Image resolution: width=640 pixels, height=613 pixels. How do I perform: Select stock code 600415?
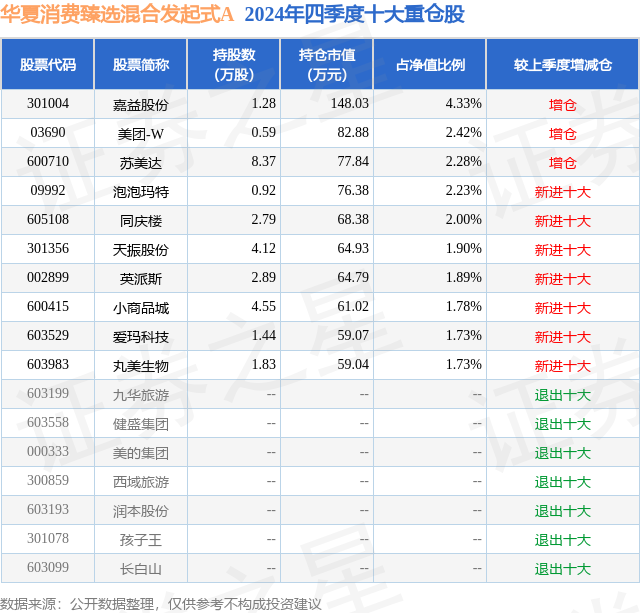tap(48, 306)
